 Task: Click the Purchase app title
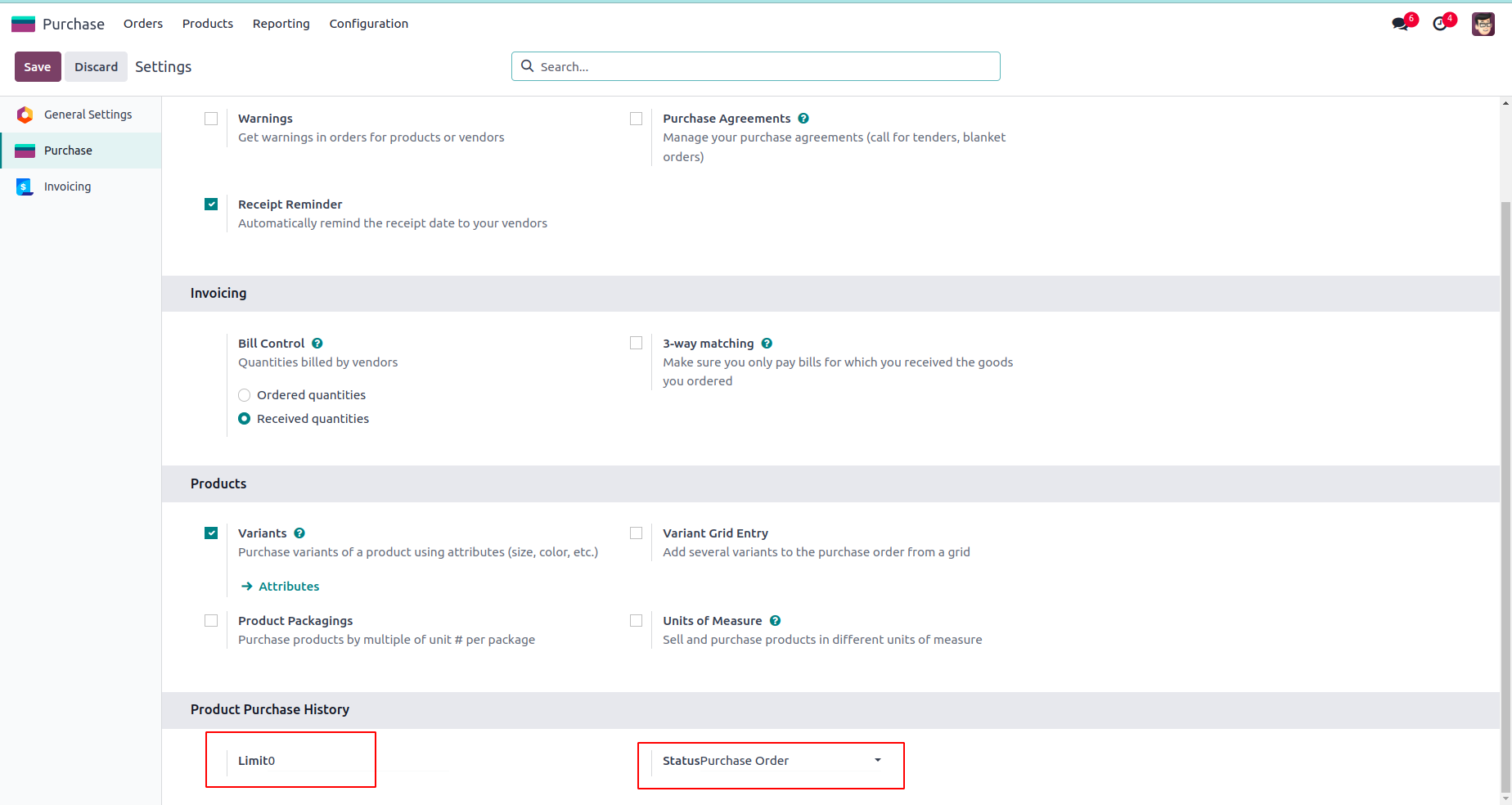click(74, 24)
